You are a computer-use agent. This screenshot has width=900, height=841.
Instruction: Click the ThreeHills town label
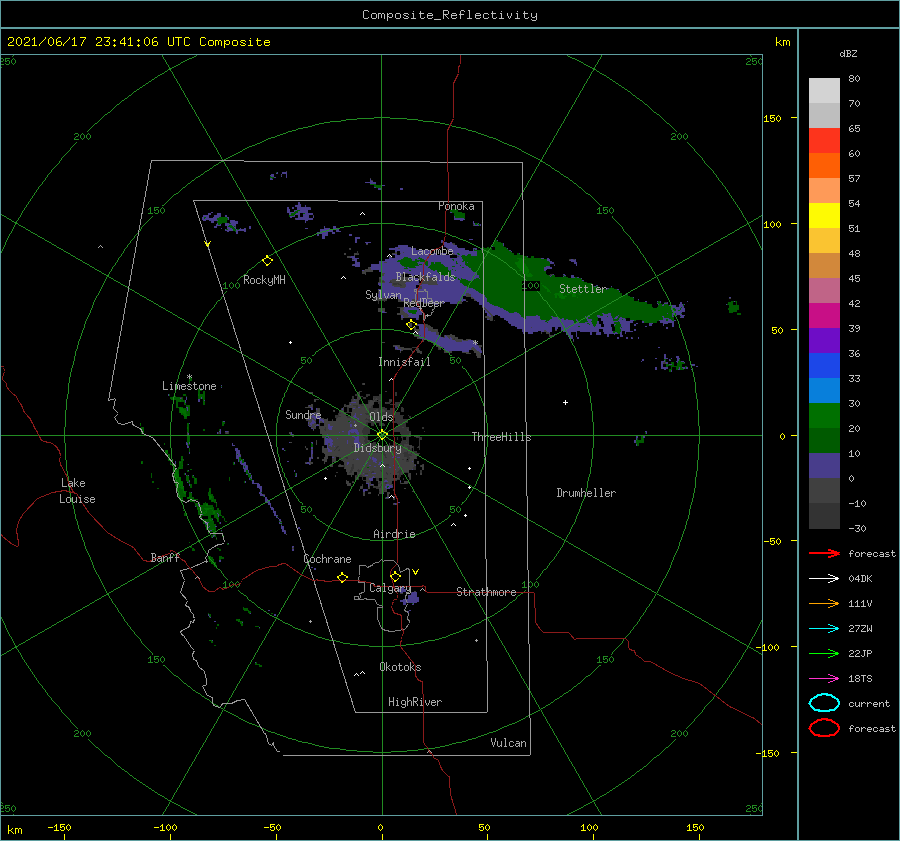[x=501, y=437]
